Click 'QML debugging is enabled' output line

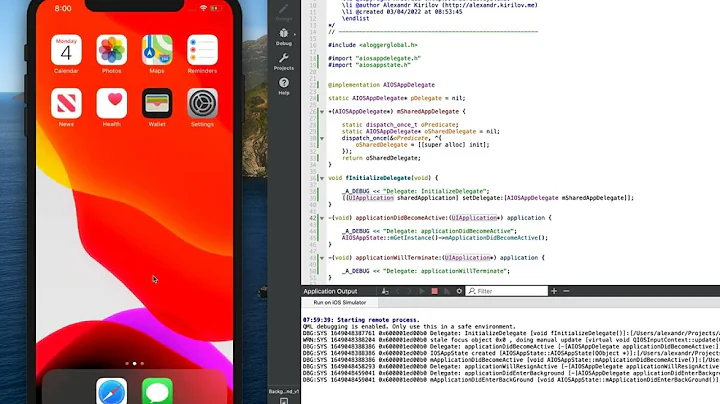(x=409, y=326)
